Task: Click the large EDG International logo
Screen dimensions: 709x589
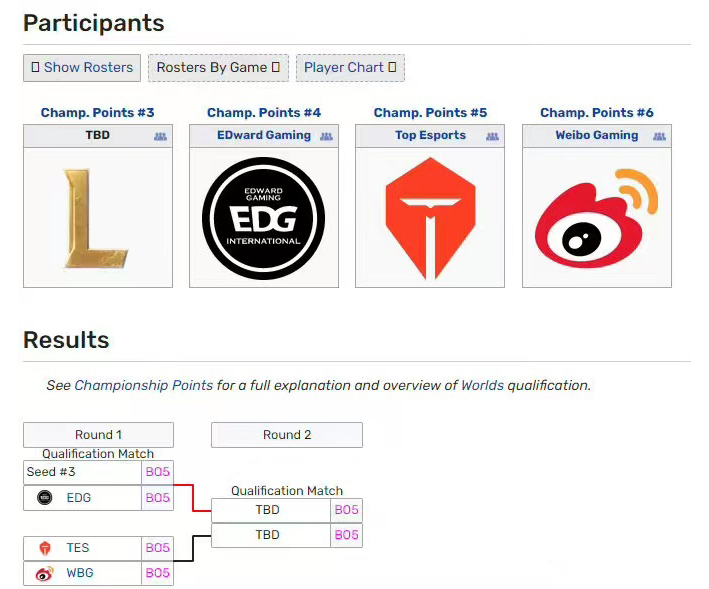Action: pos(263,218)
